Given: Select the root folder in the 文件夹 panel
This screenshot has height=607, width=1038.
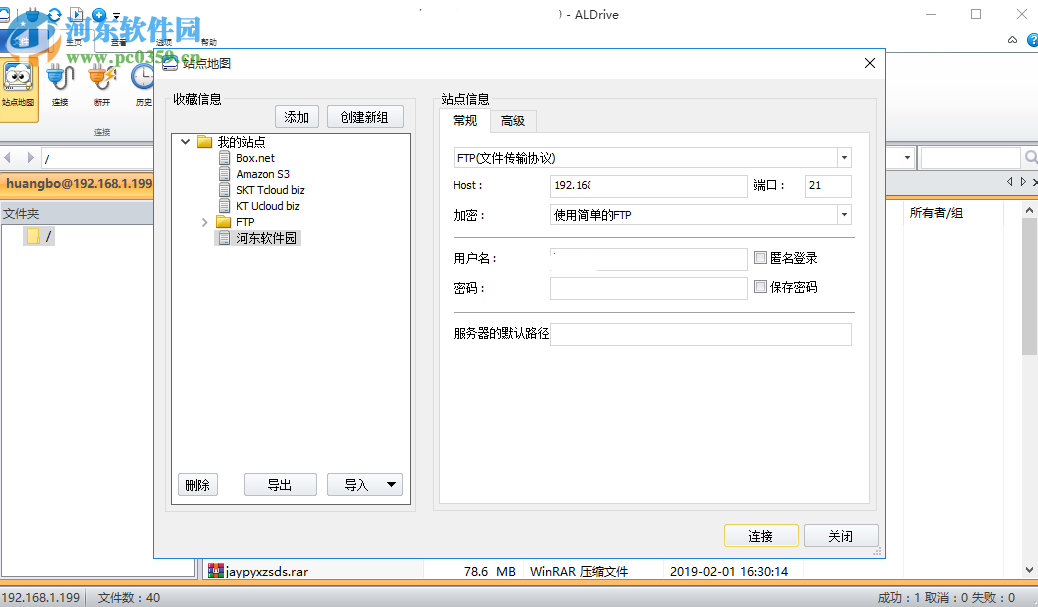Looking at the screenshot, I should pos(38,235).
